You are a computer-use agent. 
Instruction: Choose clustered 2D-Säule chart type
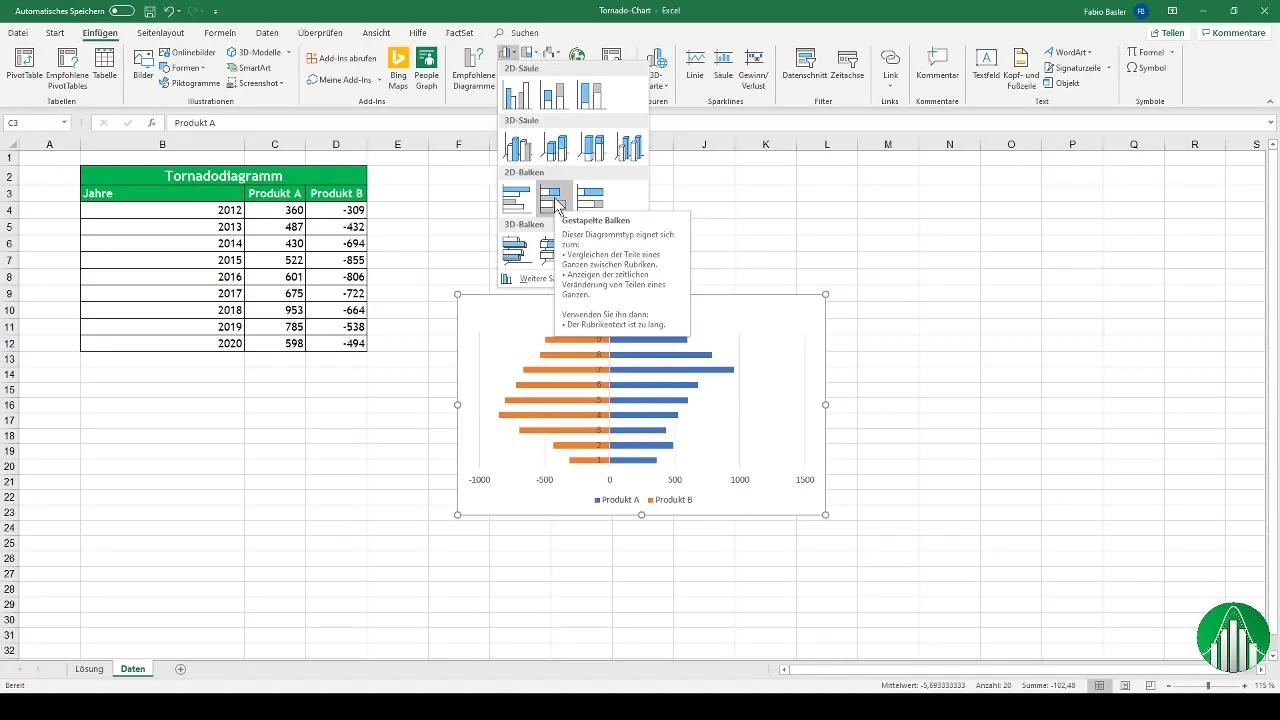[x=517, y=96]
